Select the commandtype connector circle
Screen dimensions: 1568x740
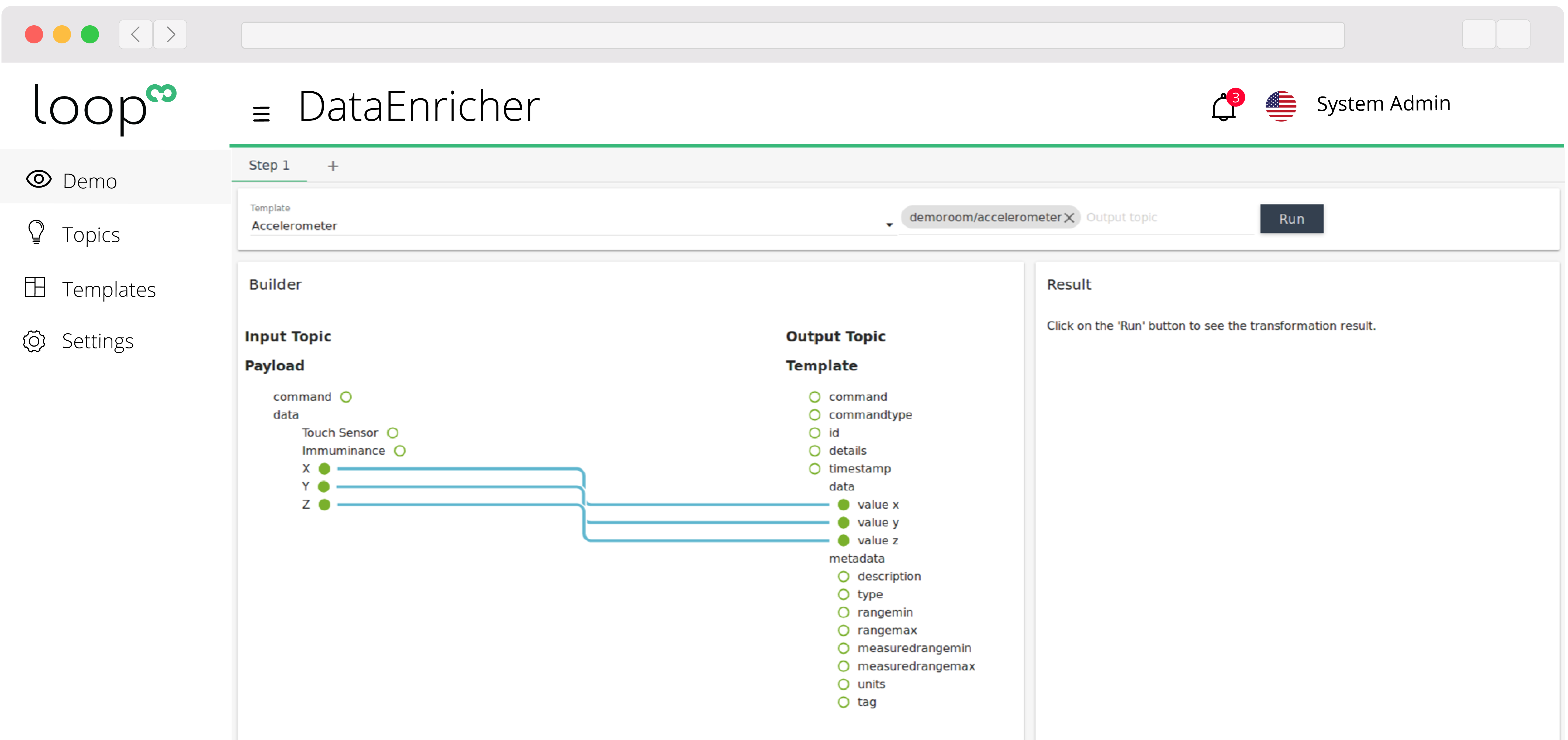click(x=815, y=415)
